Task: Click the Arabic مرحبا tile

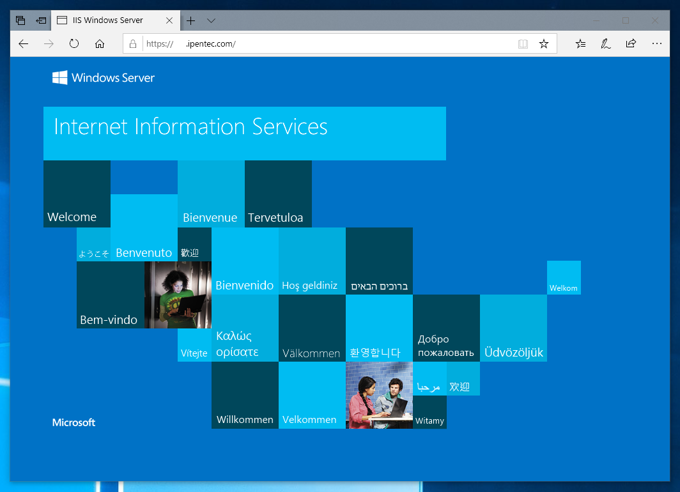Action: pos(430,378)
